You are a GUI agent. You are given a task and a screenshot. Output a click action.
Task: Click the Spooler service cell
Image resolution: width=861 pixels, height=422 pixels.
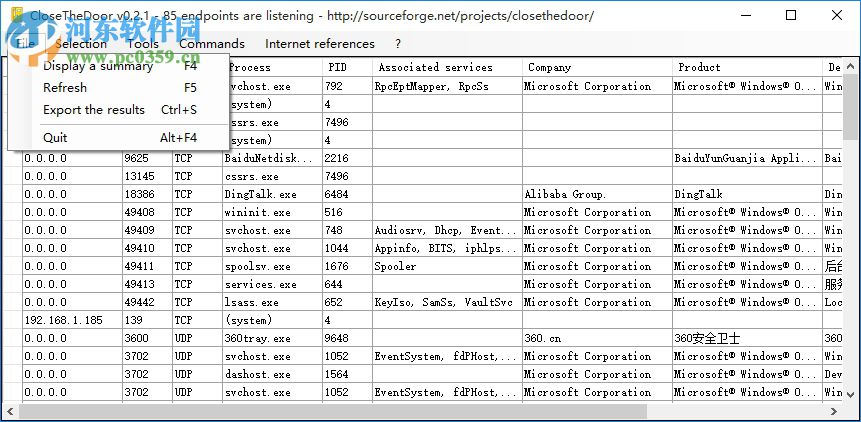(x=448, y=266)
